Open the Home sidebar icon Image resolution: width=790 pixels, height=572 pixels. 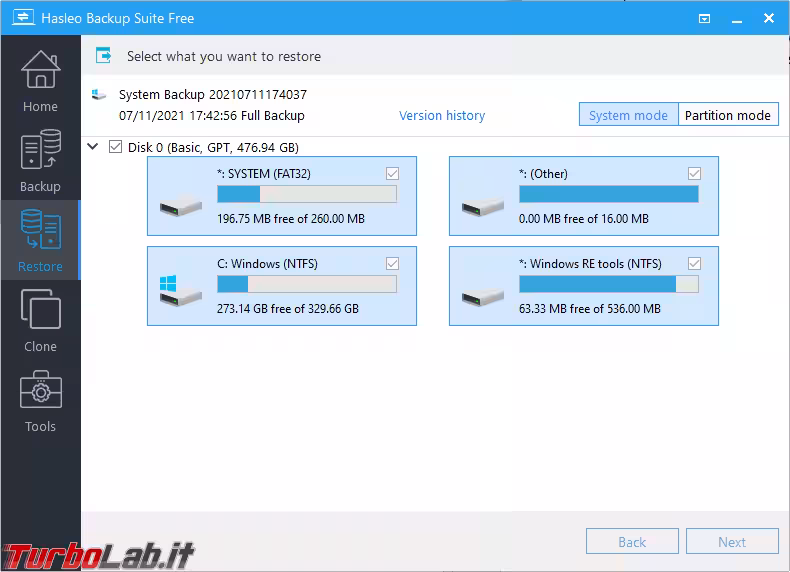point(40,72)
